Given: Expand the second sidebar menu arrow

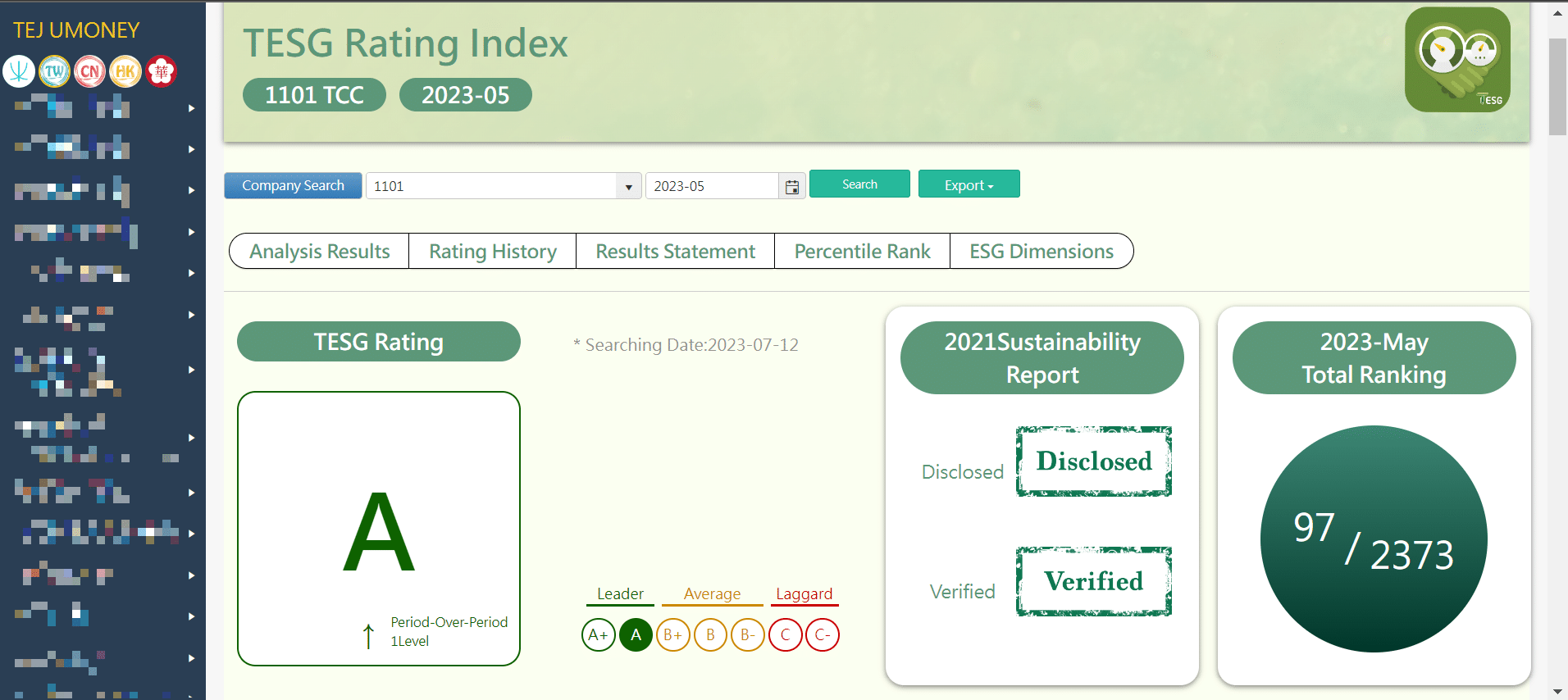Looking at the screenshot, I should coord(191,149).
